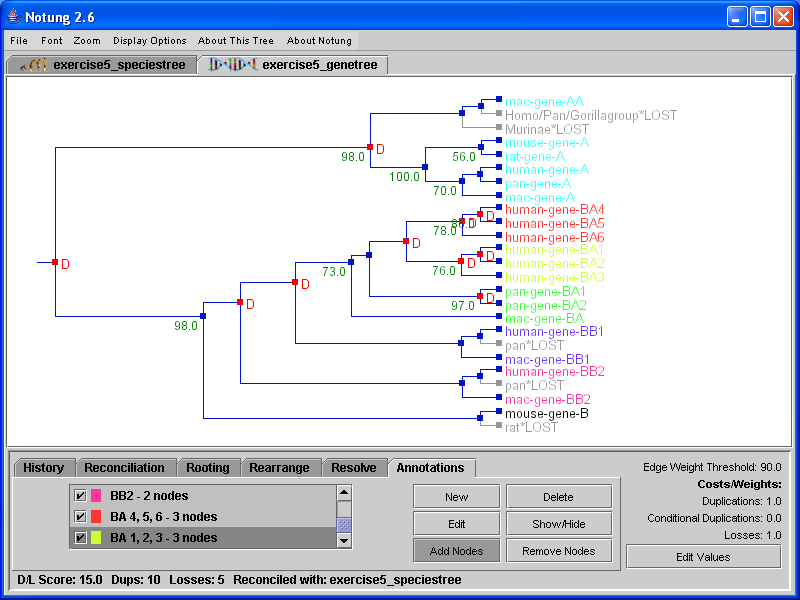Toggle the BA 4, 5, 6 checkbox
This screenshot has width=800, height=600.
pos(81,517)
